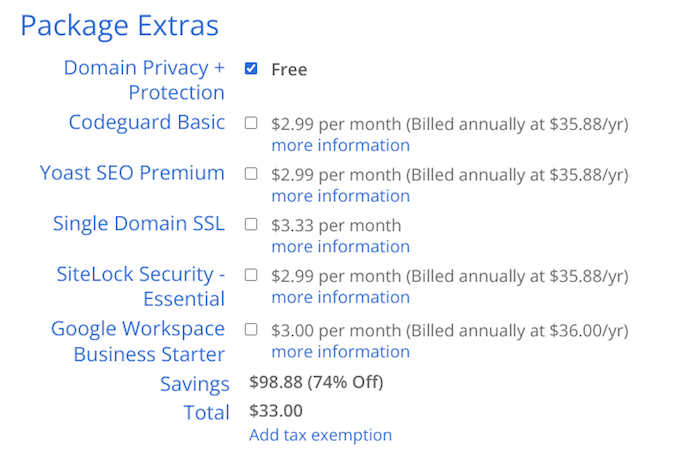This screenshot has width=700, height=454.
Task: Select the Single Domain SSL checkbox
Action: 251,224
